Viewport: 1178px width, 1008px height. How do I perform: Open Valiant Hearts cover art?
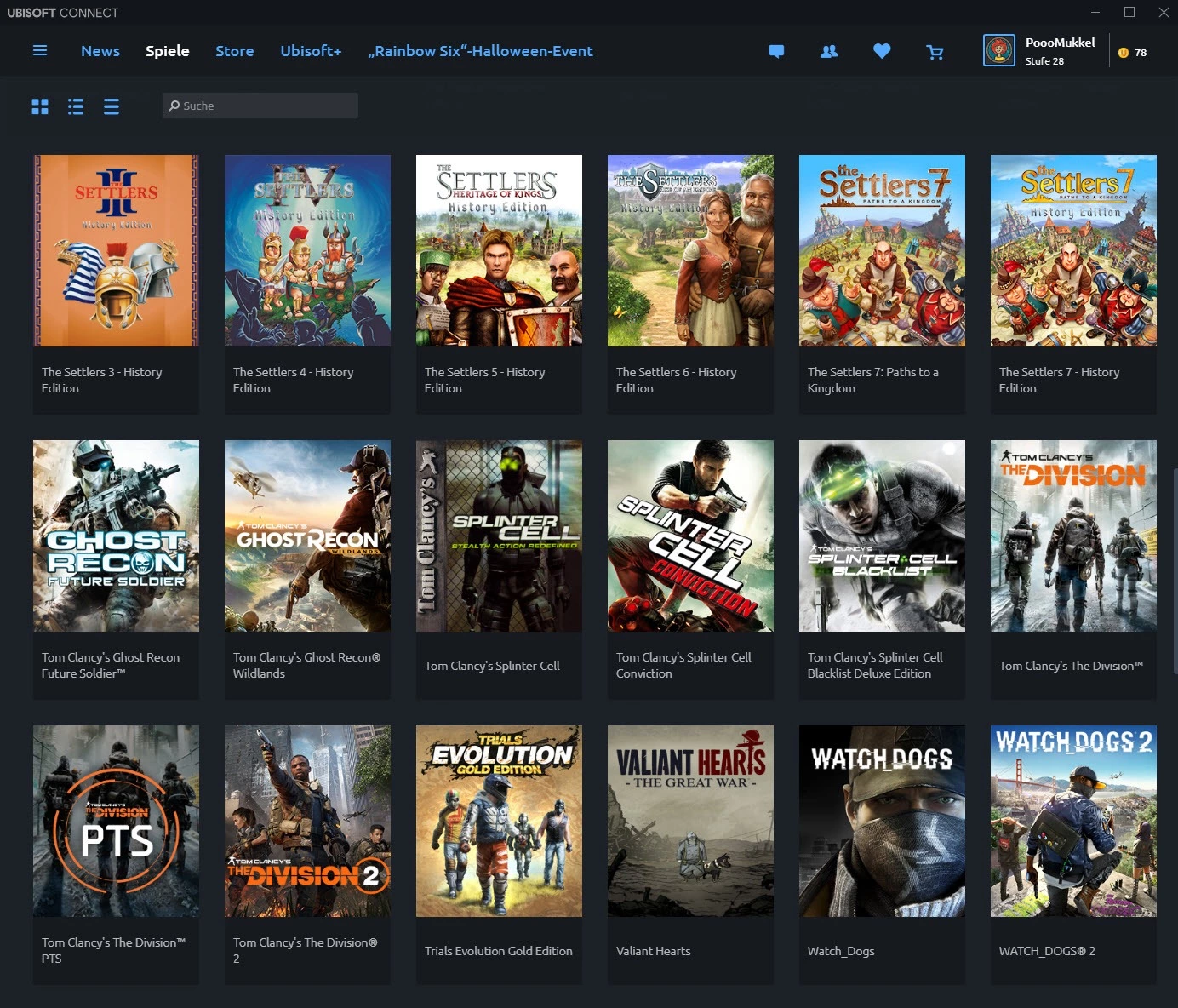690,821
